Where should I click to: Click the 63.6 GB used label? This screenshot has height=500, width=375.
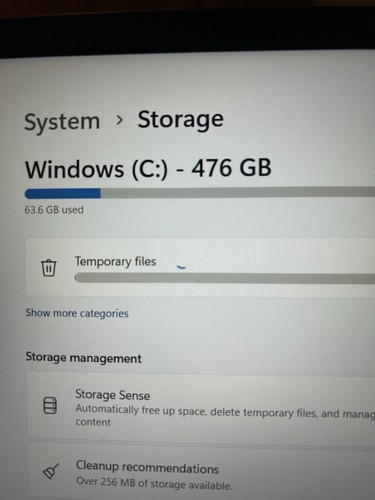[x=54, y=210]
